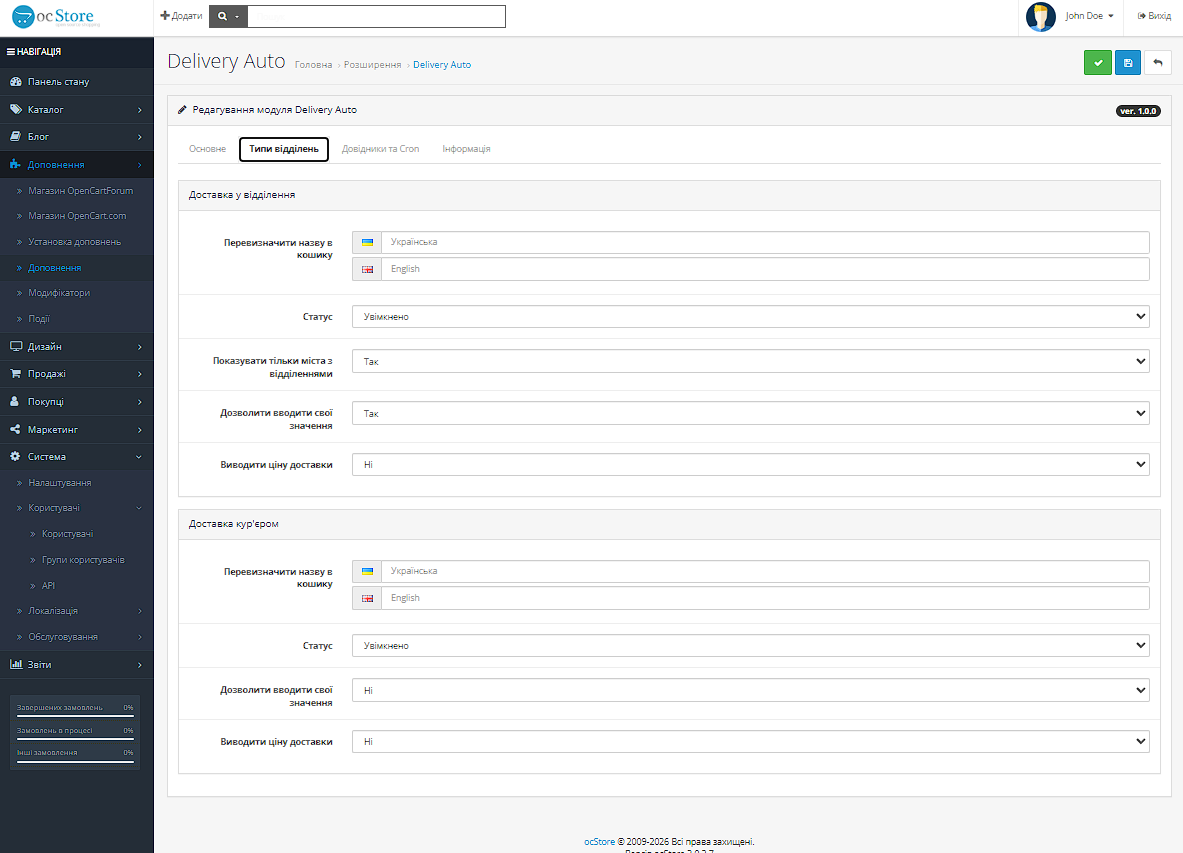Open Установка доповнень menu item

click(x=74, y=242)
